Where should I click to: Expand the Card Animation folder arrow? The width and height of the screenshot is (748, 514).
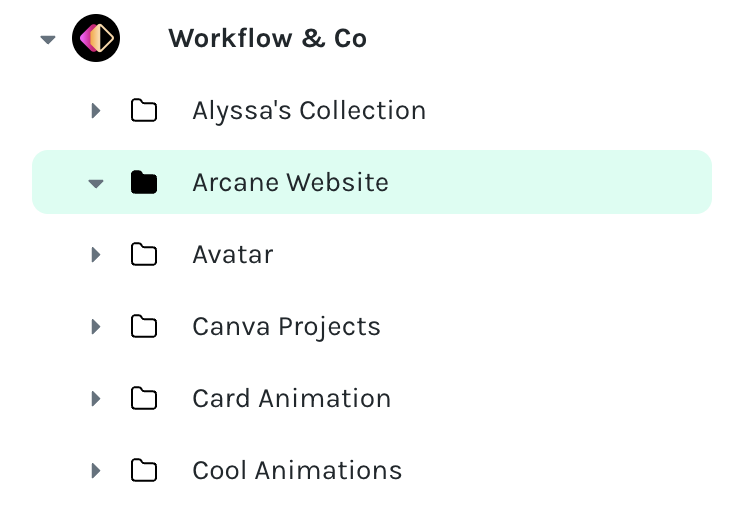click(x=96, y=399)
